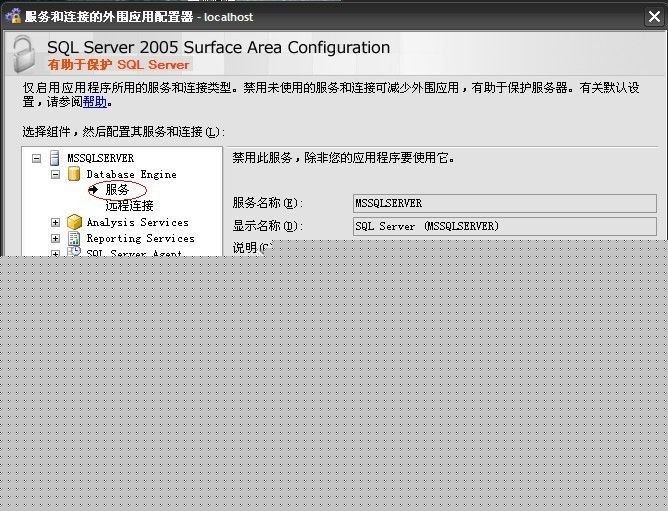Click the Database Engine cylinder icon
668x511 pixels.
click(74, 174)
